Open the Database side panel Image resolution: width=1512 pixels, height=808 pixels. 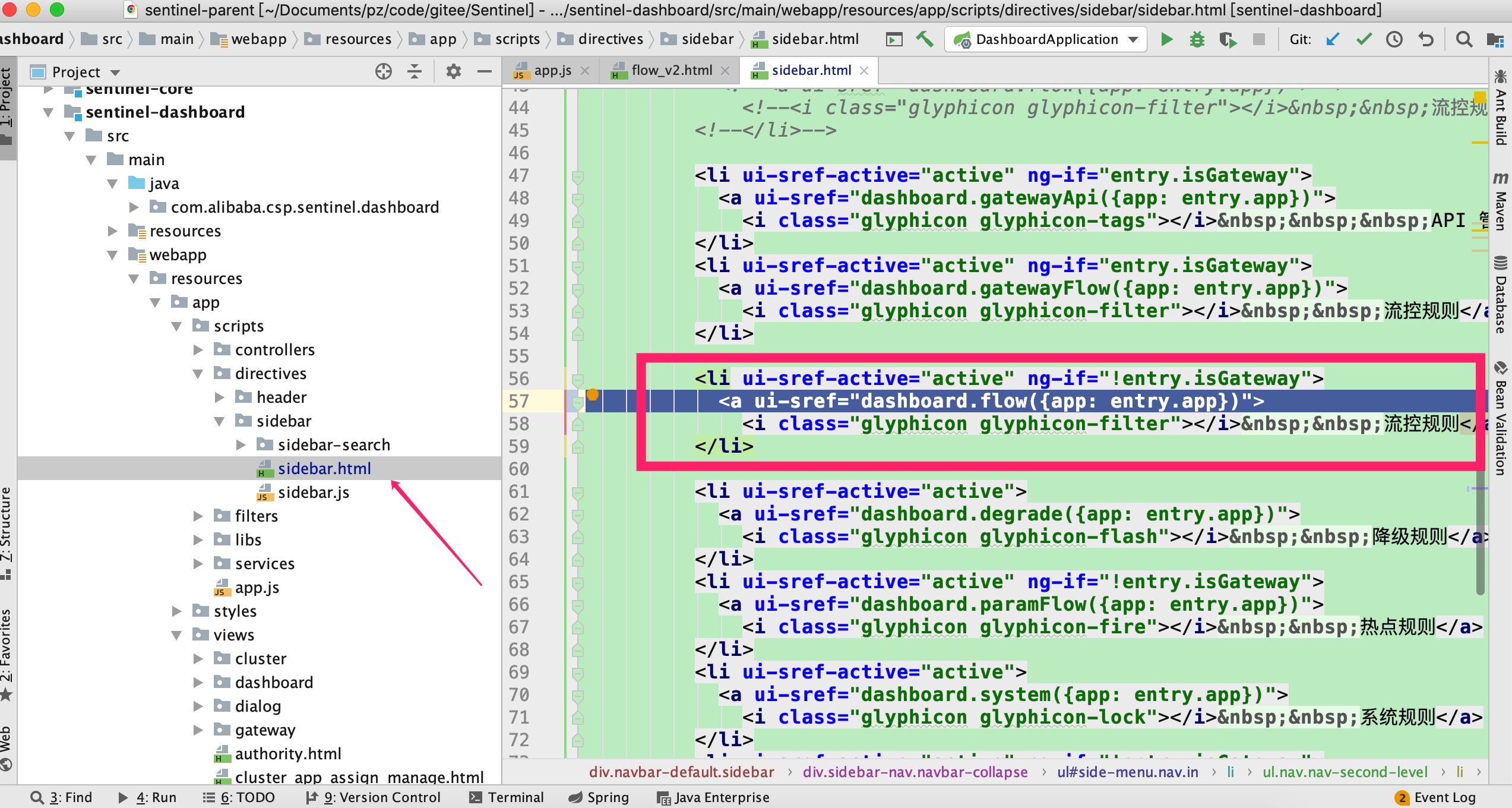(1501, 295)
